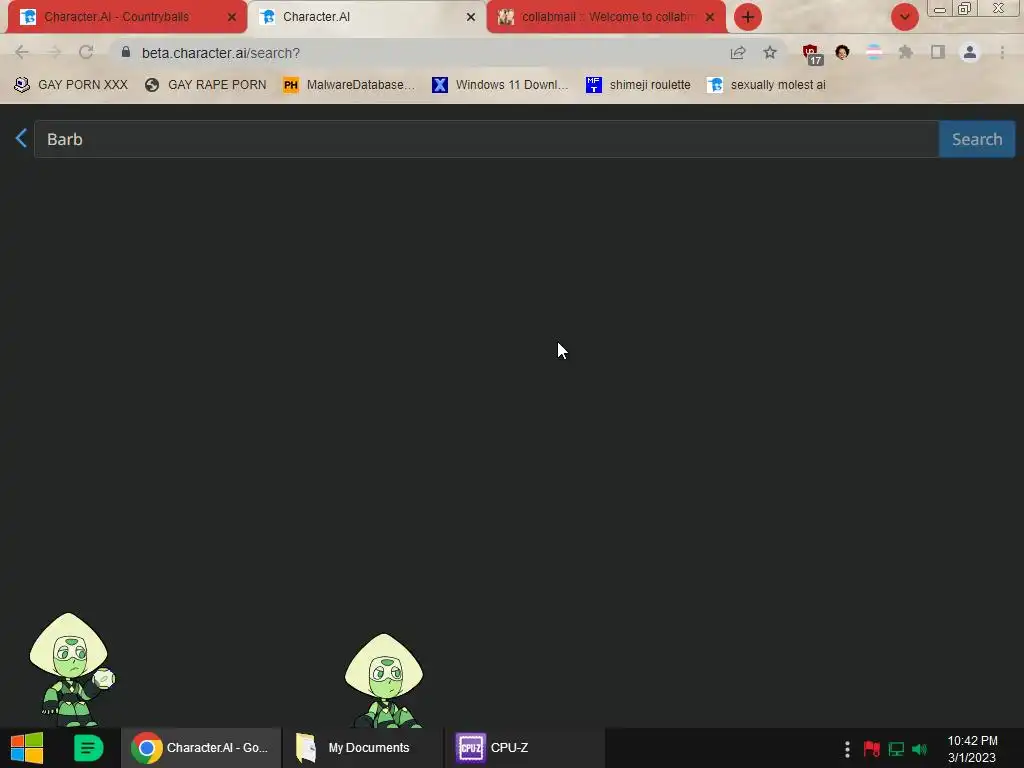Open the Chrome three-dot menu
Screen dimensions: 1024x768
click(1002, 52)
